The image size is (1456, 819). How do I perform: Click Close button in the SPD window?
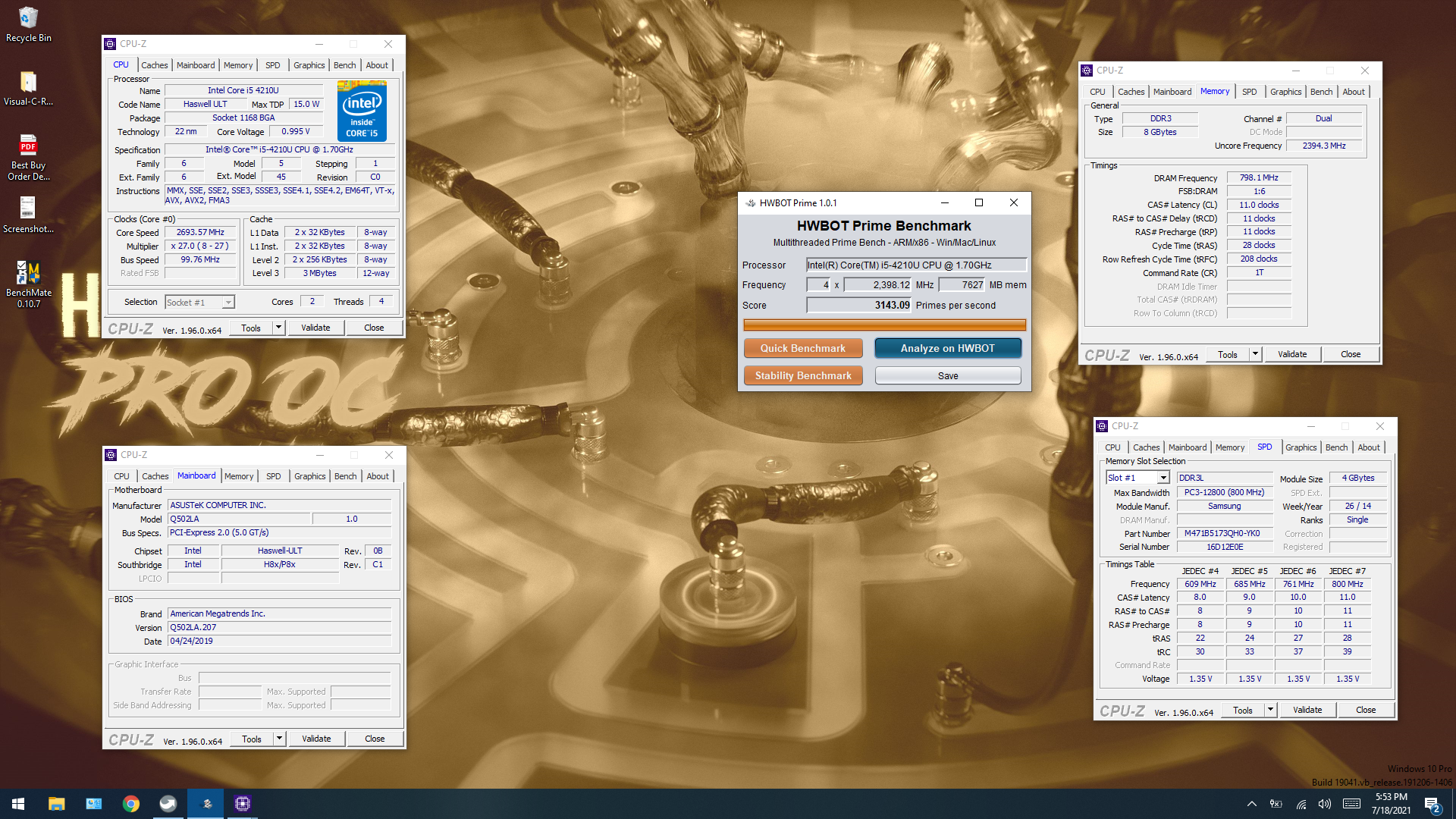click(1366, 710)
